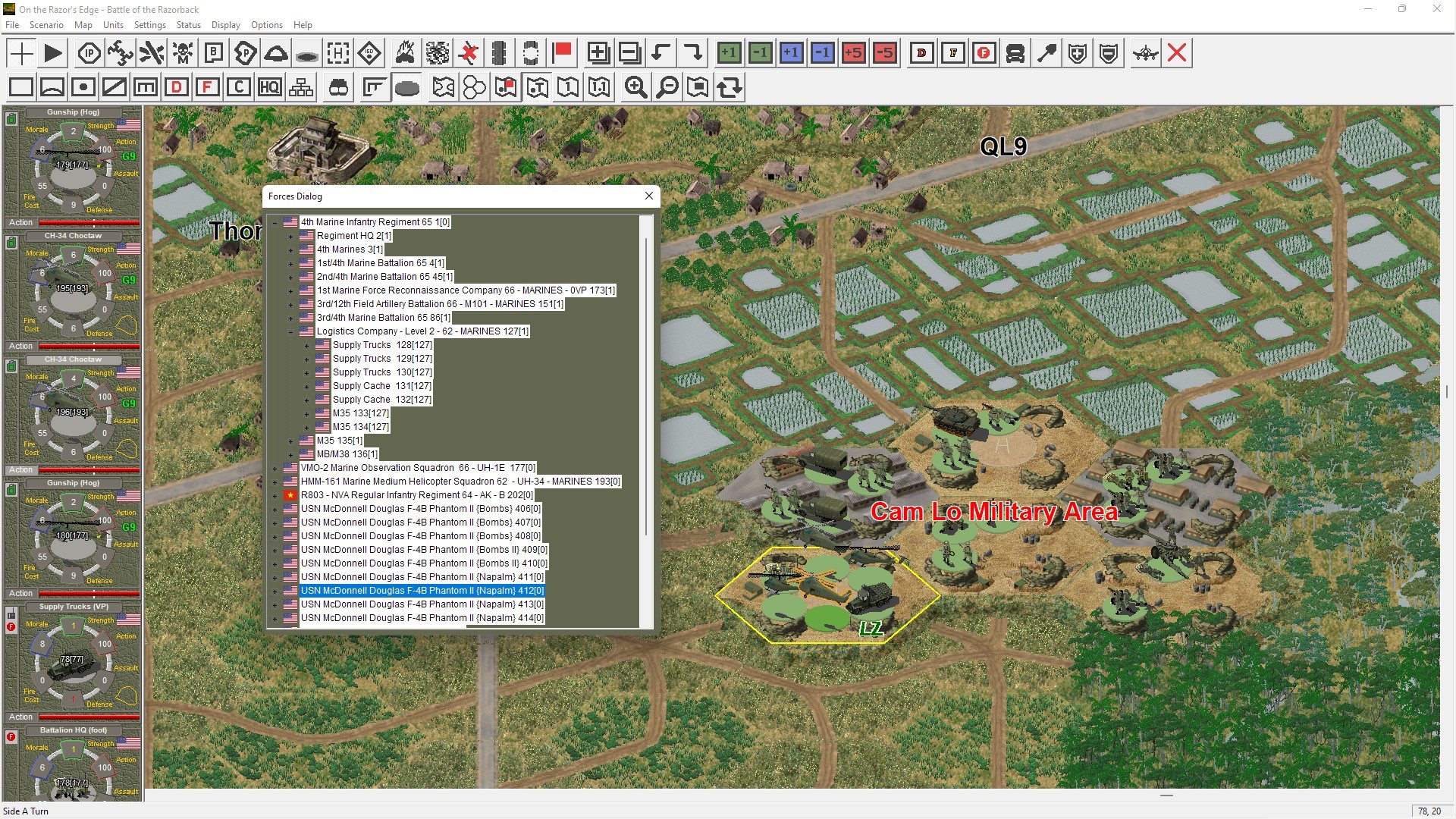The height and width of the screenshot is (819, 1456).
Task: Toggle the HQ highlight toolbar button
Action: pyautogui.click(x=269, y=87)
